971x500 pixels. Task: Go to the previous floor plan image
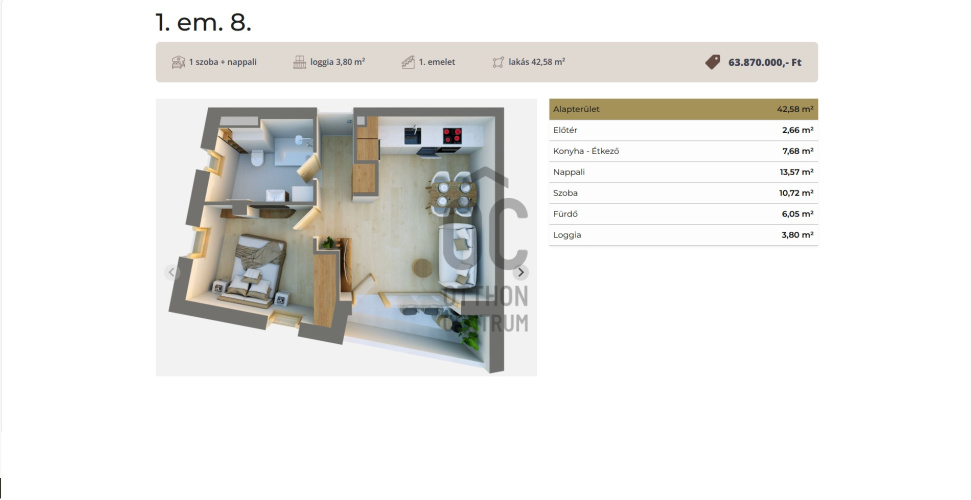pyautogui.click(x=172, y=272)
